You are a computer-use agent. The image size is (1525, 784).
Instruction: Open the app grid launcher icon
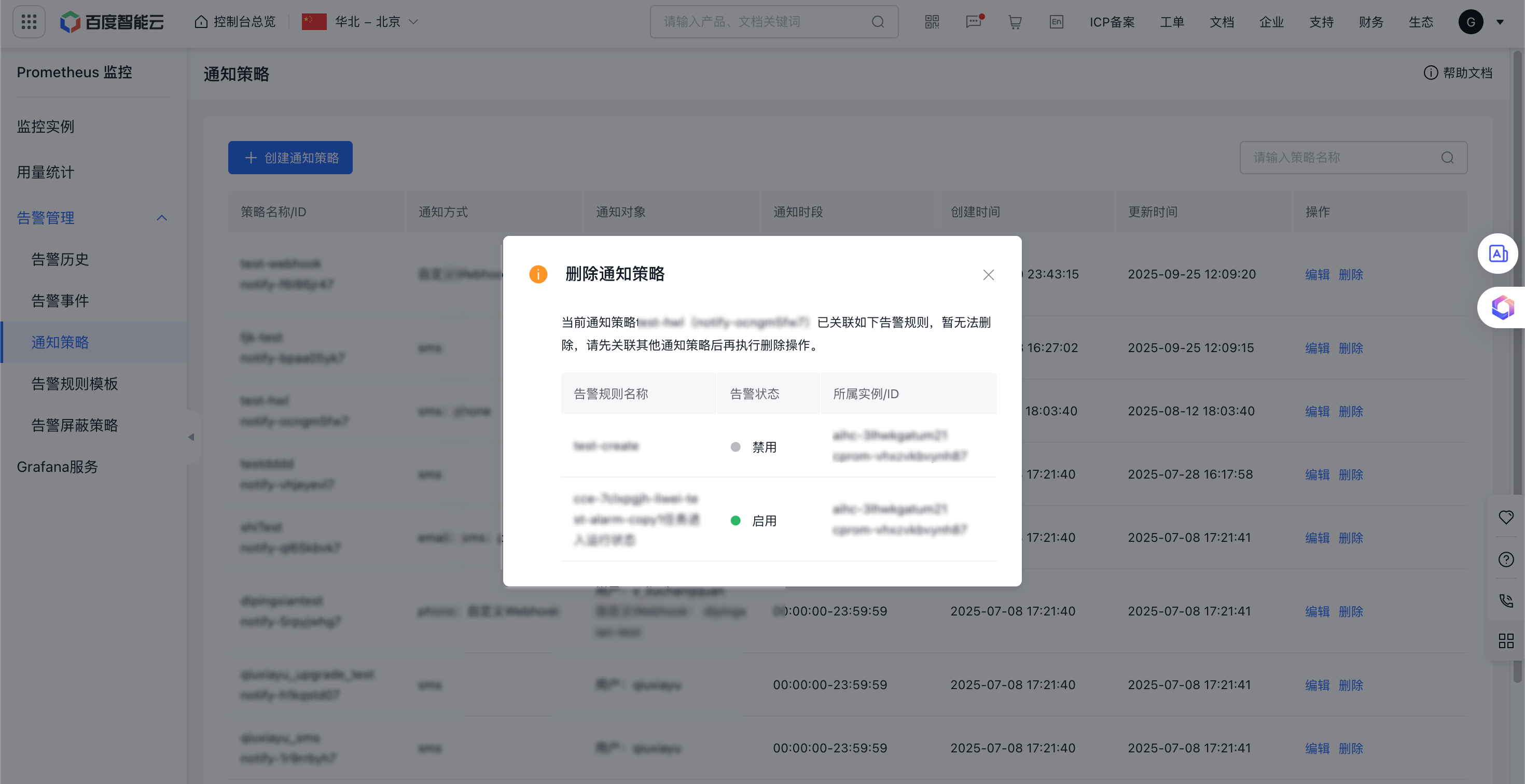point(29,22)
